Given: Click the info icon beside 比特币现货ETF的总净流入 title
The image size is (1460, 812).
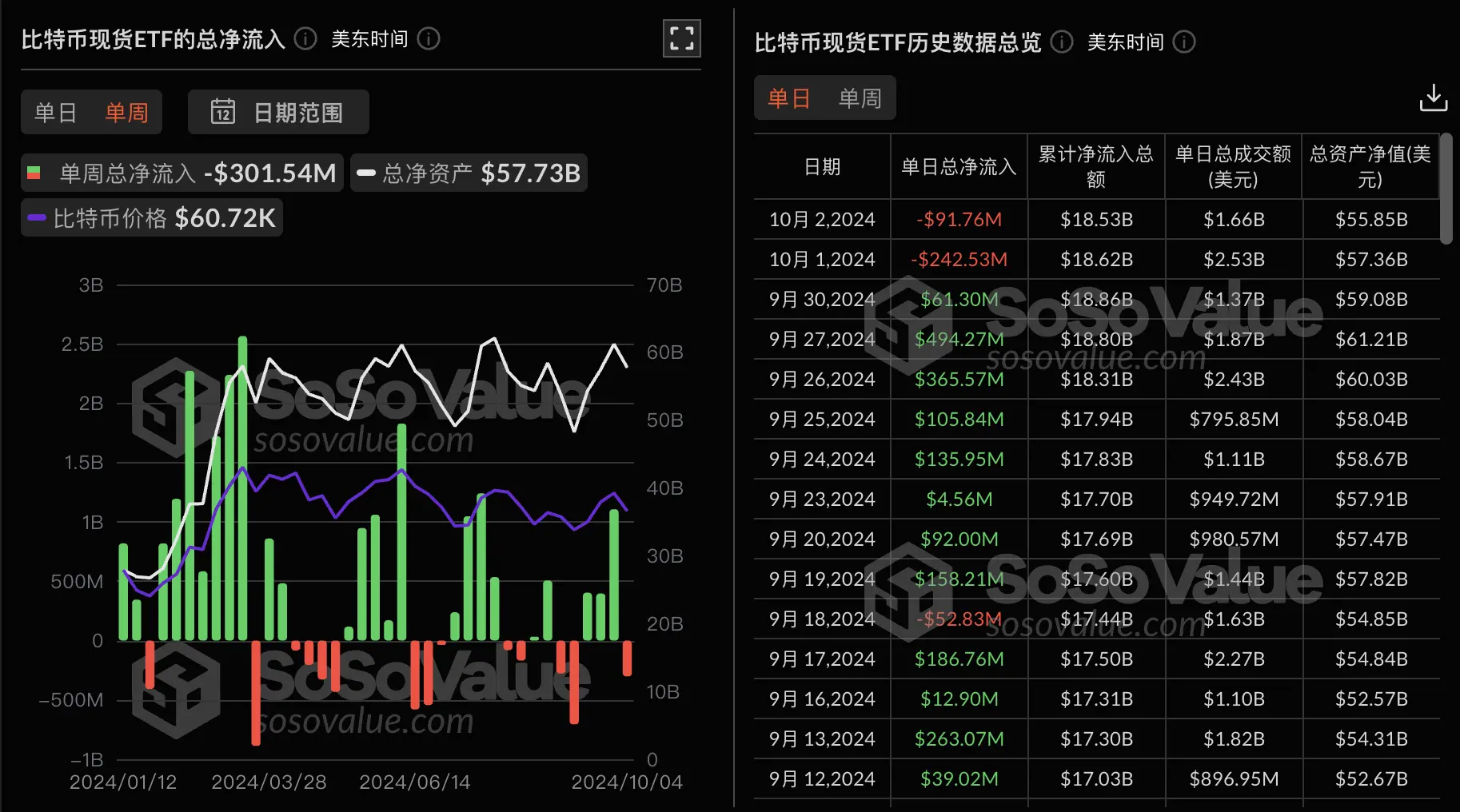Looking at the screenshot, I should (305, 38).
